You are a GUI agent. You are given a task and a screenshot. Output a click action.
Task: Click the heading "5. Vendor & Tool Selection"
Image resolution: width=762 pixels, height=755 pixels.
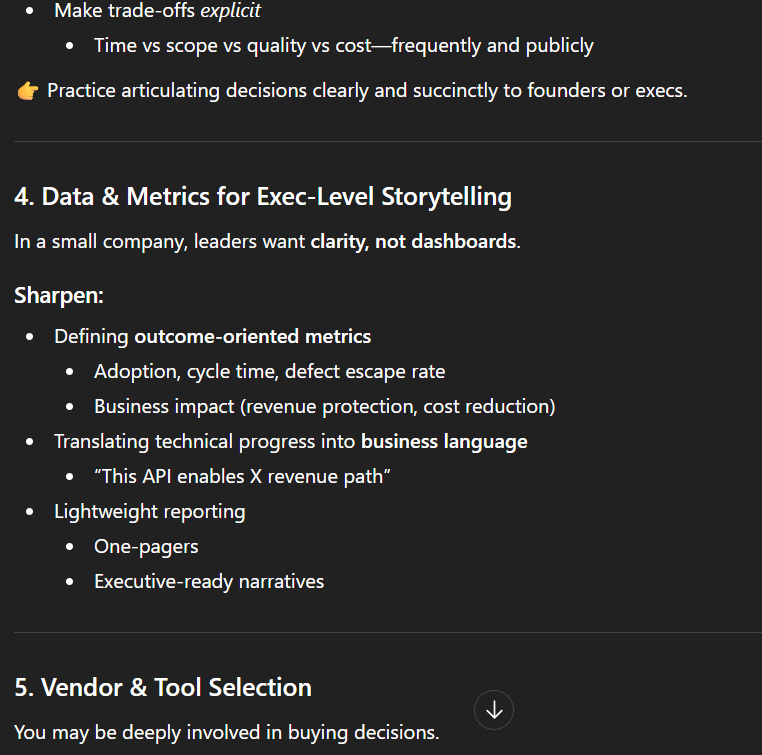click(163, 687)
